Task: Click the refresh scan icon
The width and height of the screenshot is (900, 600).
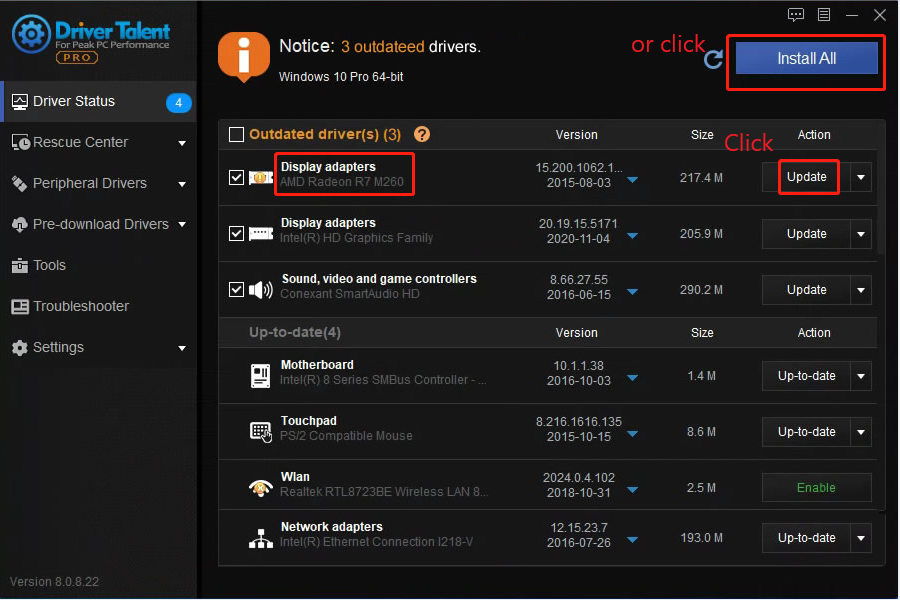Action: (x=713, y=59)
